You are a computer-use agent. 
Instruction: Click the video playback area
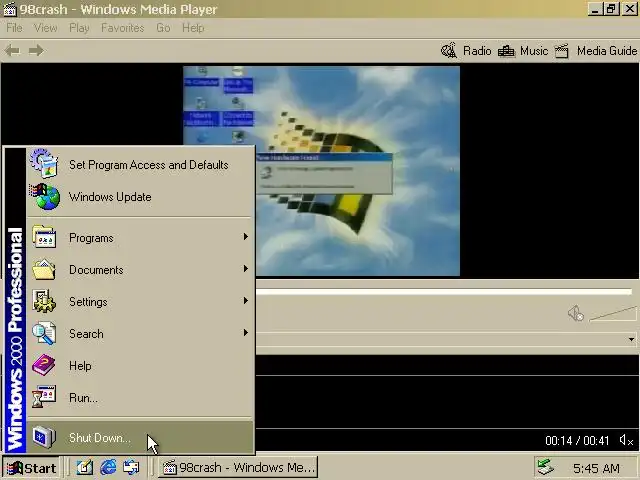click(321, 171)
